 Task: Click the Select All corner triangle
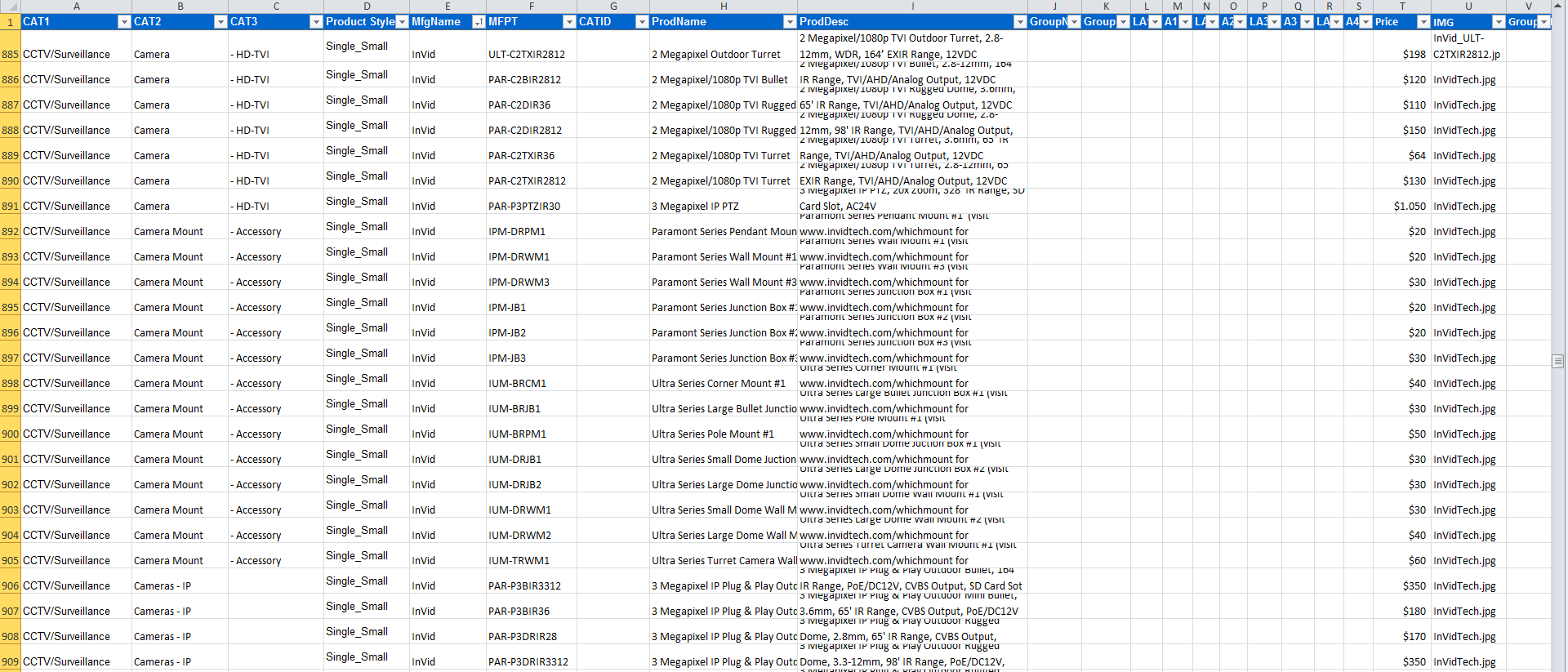point(10,7)
